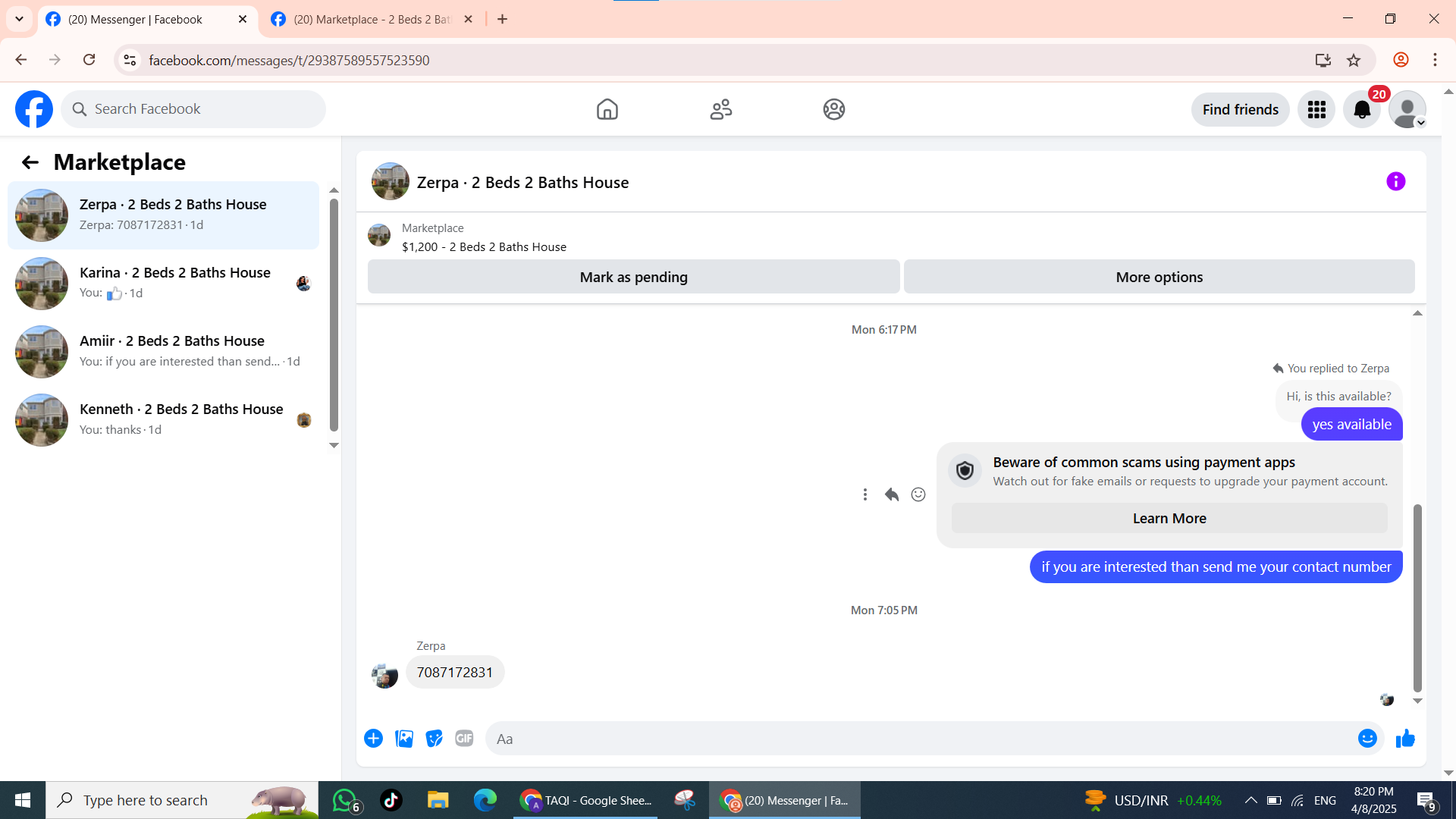Open the GIF picker icon
This screenshot has width=1456, height=819.
coord(464,739)
